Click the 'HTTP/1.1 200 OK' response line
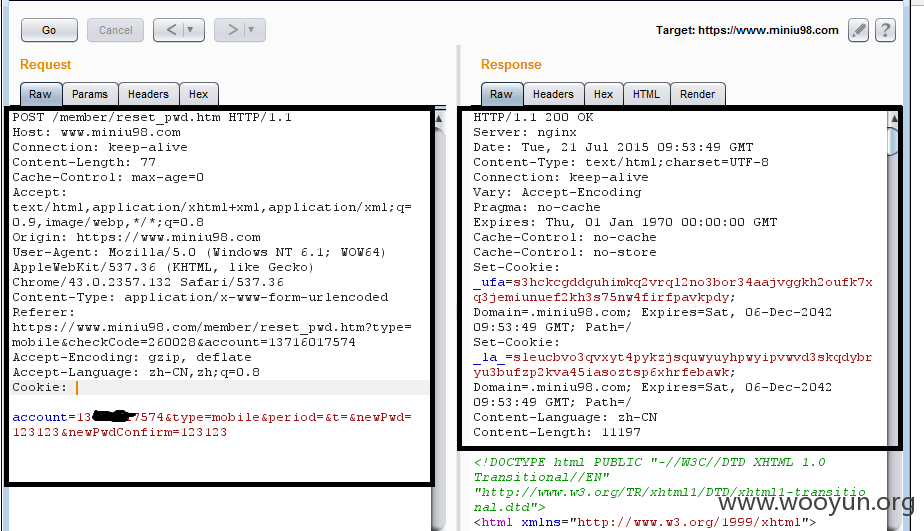Viewport: 924px width, 531px height. point(533,117)
